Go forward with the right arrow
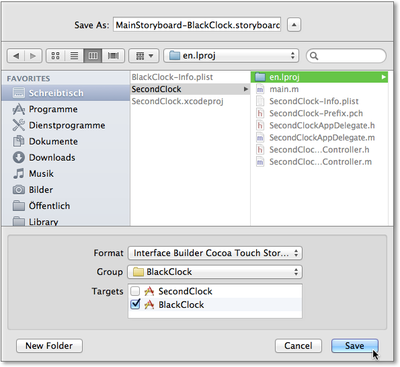Screen dimensions: 400x367 tap(33, 56)
